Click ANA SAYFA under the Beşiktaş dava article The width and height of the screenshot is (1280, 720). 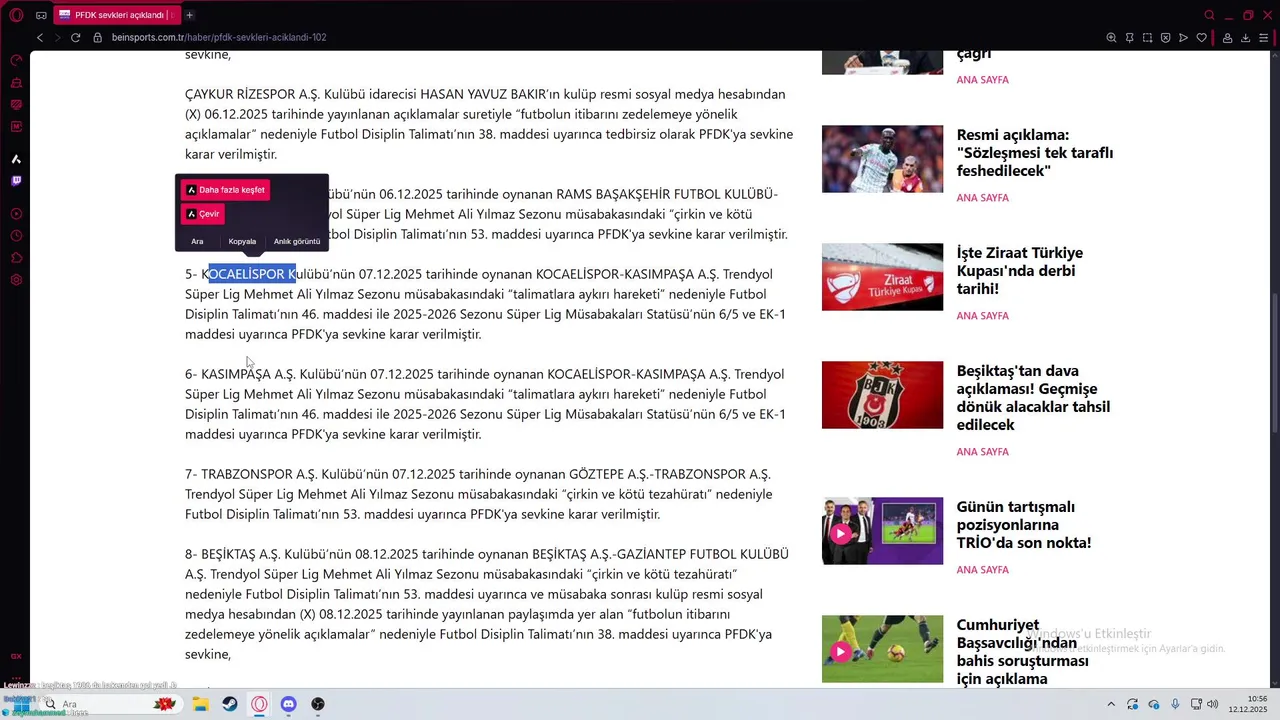pos(982,452)
